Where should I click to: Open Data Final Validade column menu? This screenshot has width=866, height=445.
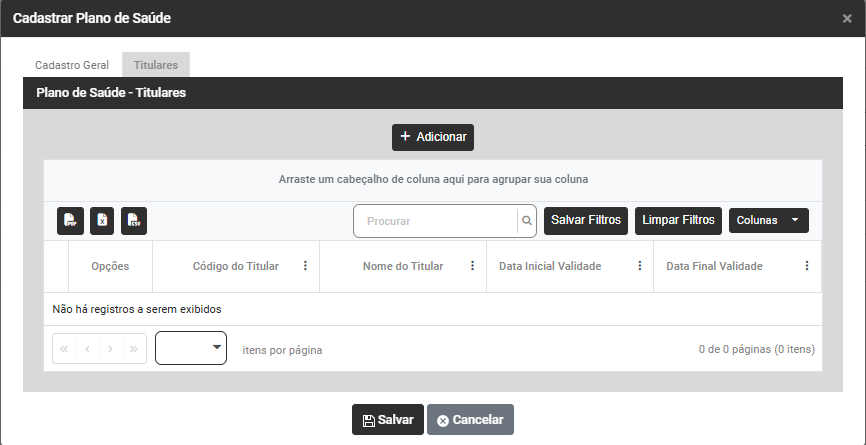(x=807, y=266)
